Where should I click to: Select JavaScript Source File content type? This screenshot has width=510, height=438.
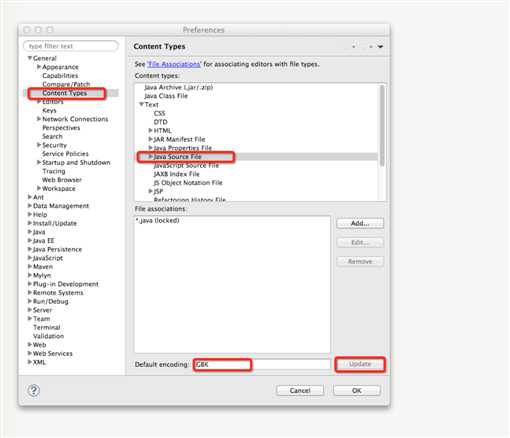186,165
